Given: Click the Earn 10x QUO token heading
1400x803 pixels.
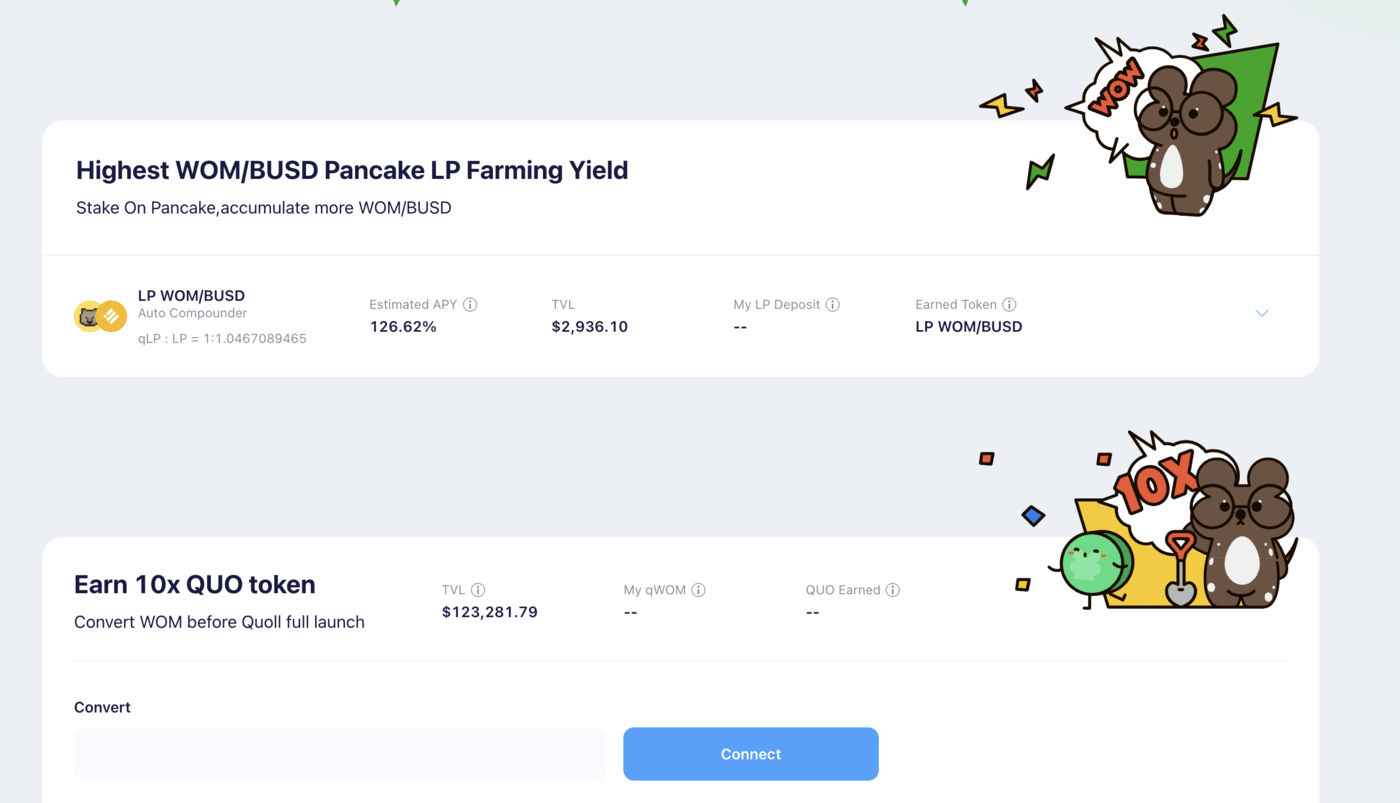Looking at the screenshot, I should coord(195,585).
